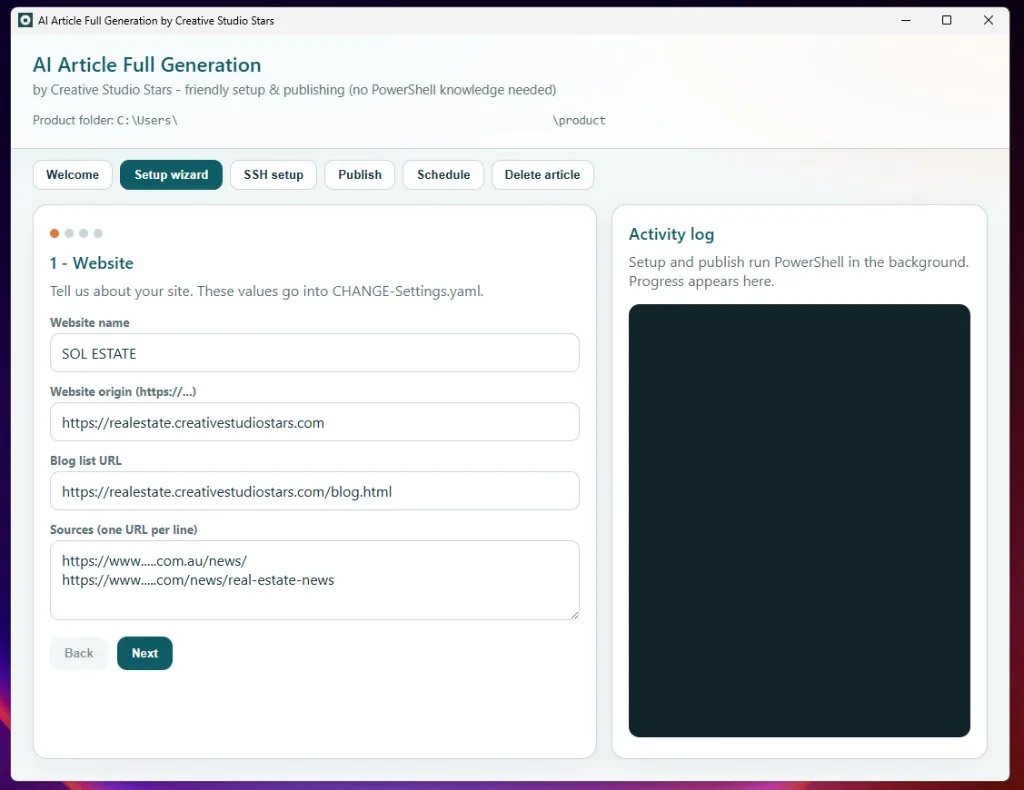The height and width of the screenshot is (790, 1024).
Task: Click the 'by Creative Studio Stars' subtitle text
Action: [x=295, y=89]
